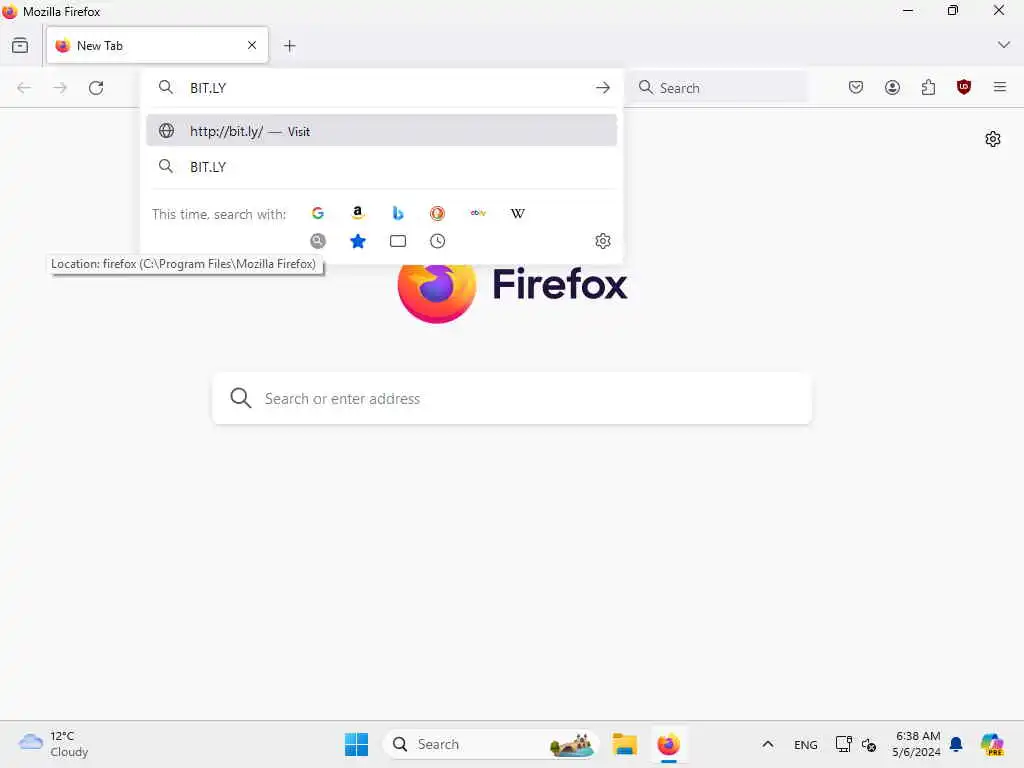
Task: Select the http://bit.ly/ Visit suggestion
Action: point(382,131)
